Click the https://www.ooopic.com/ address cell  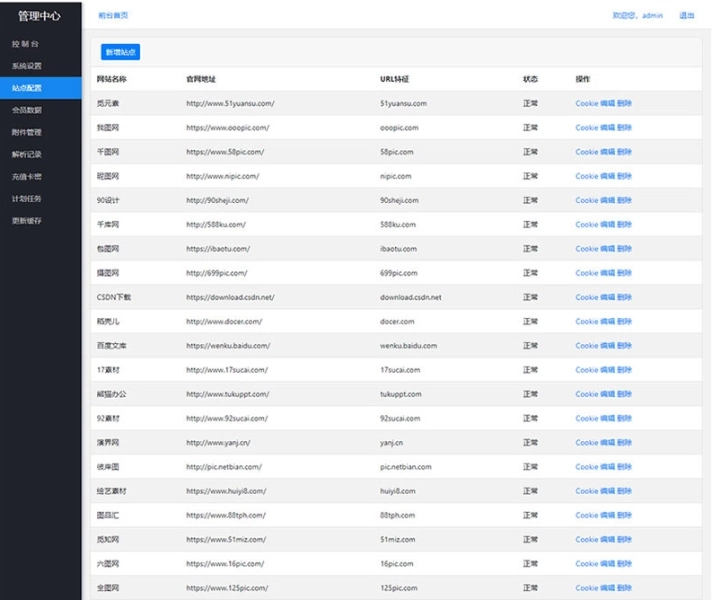[x=227, y=128]
